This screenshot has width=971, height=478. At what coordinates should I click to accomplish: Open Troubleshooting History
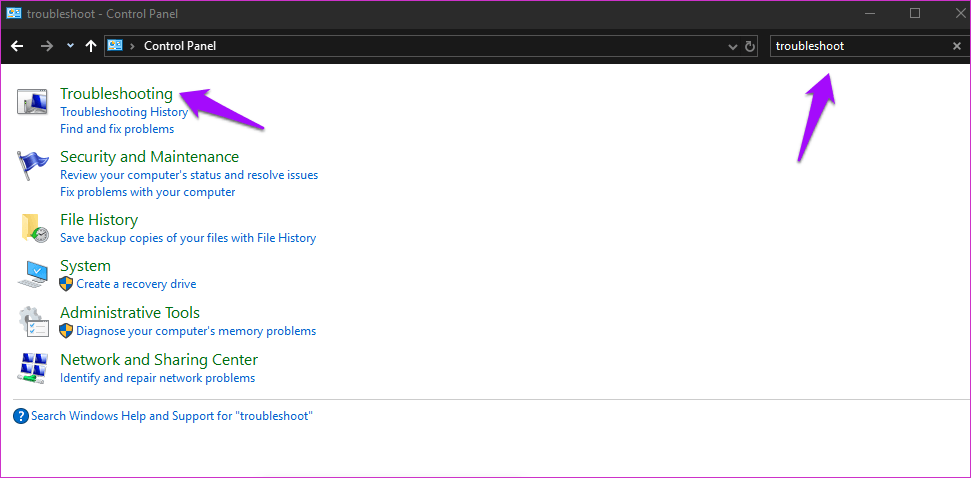pos(124,112)
